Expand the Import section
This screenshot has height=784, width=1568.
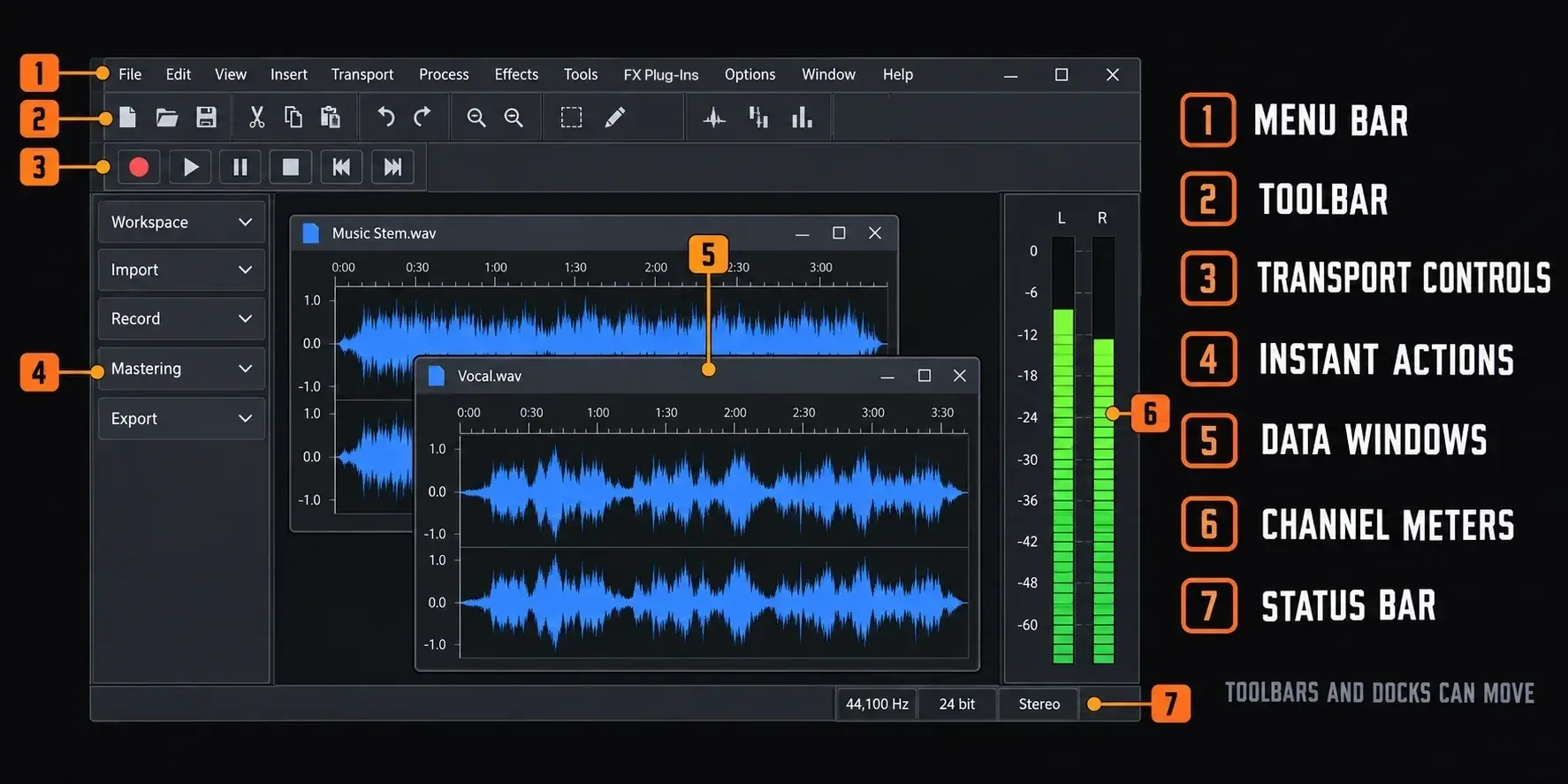pos(181,270)
